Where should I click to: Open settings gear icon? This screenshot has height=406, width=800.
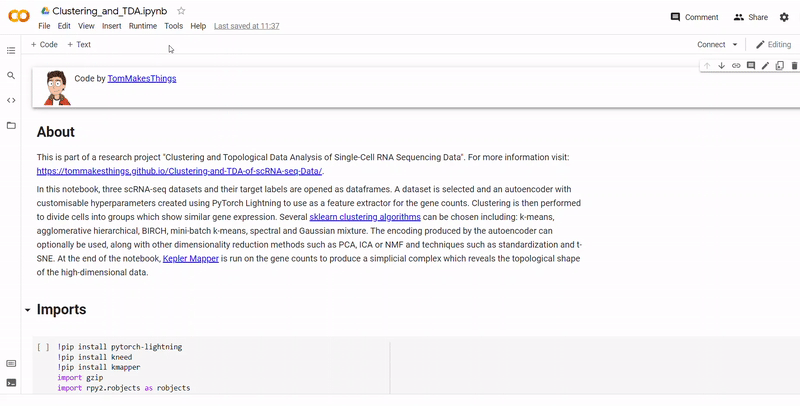click(x=784, y=17)
